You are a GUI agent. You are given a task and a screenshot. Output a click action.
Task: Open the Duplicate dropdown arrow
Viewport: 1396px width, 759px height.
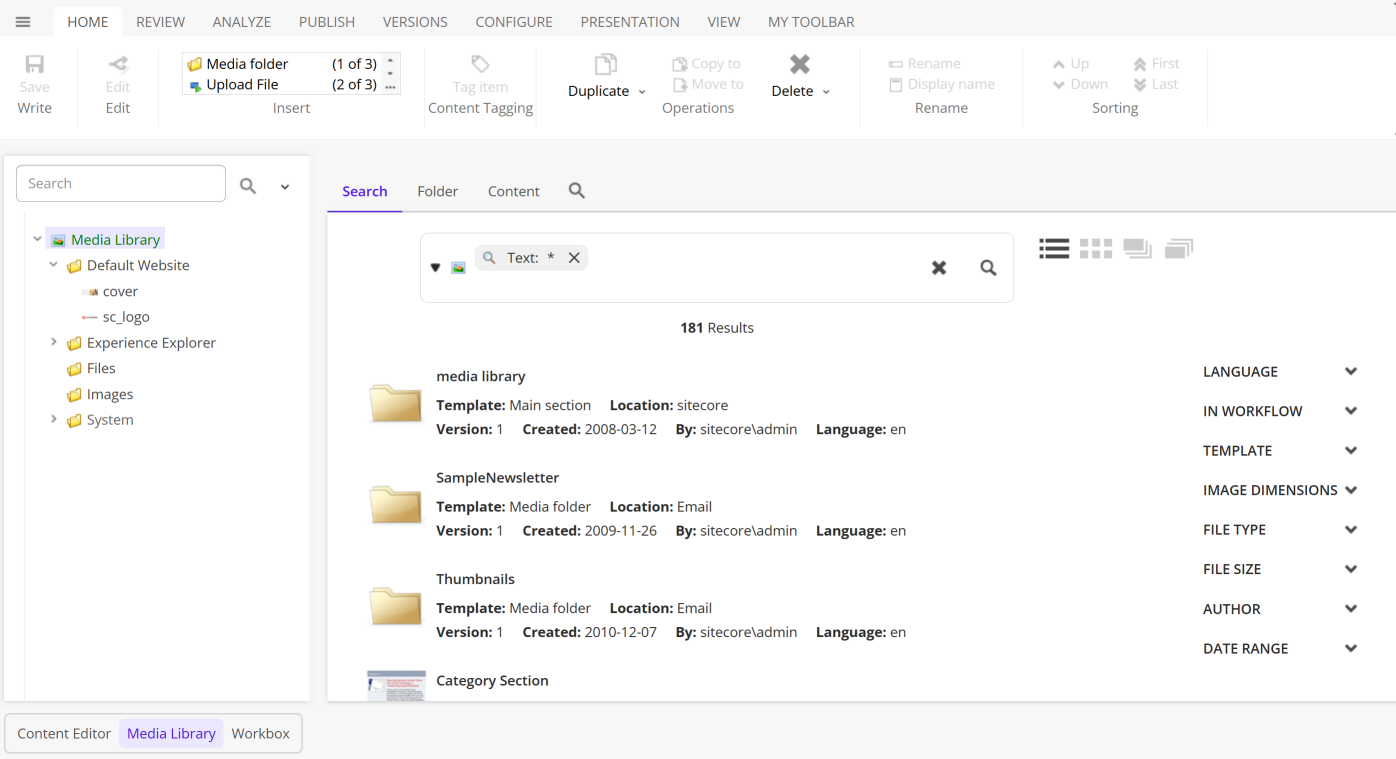642,92
